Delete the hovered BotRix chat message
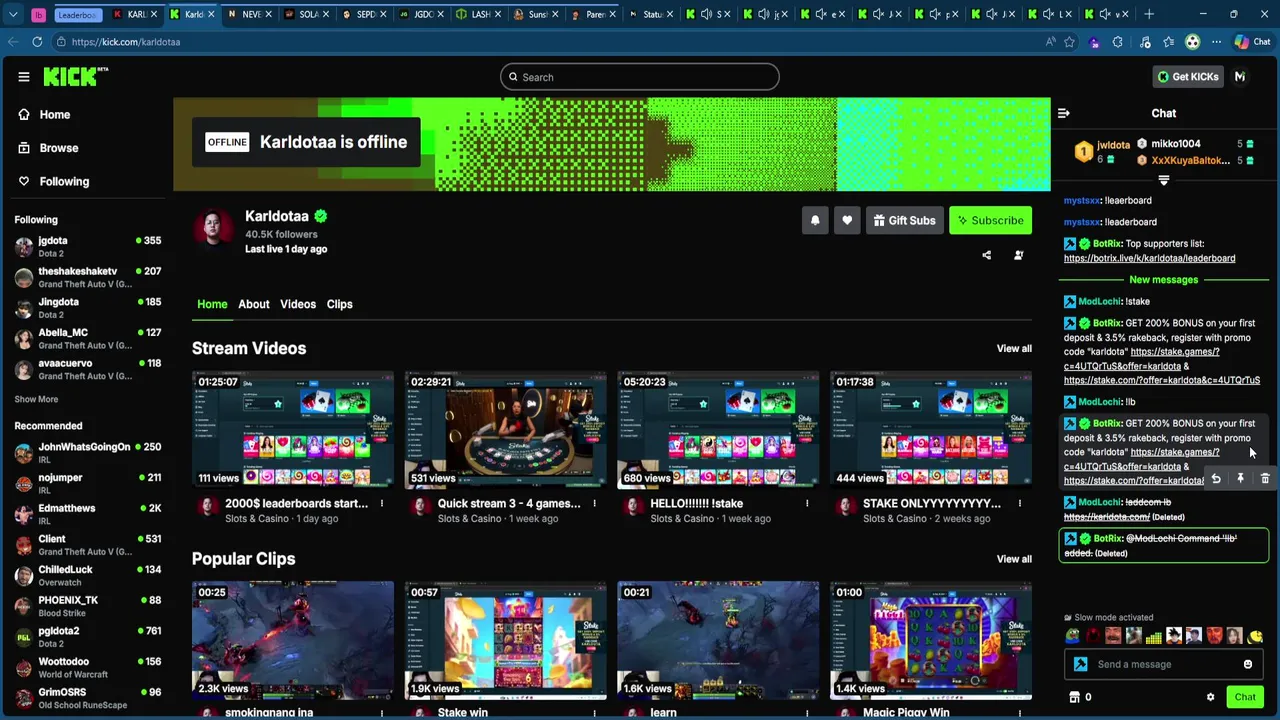 [1265, 479]
